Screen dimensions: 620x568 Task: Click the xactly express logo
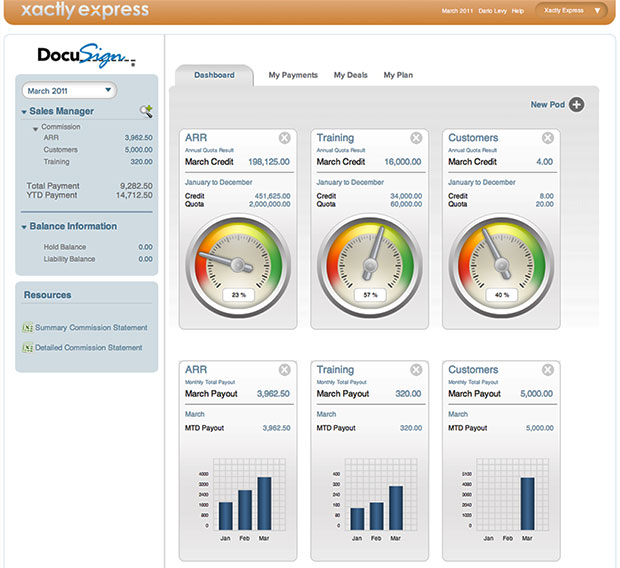click(85, 9)
